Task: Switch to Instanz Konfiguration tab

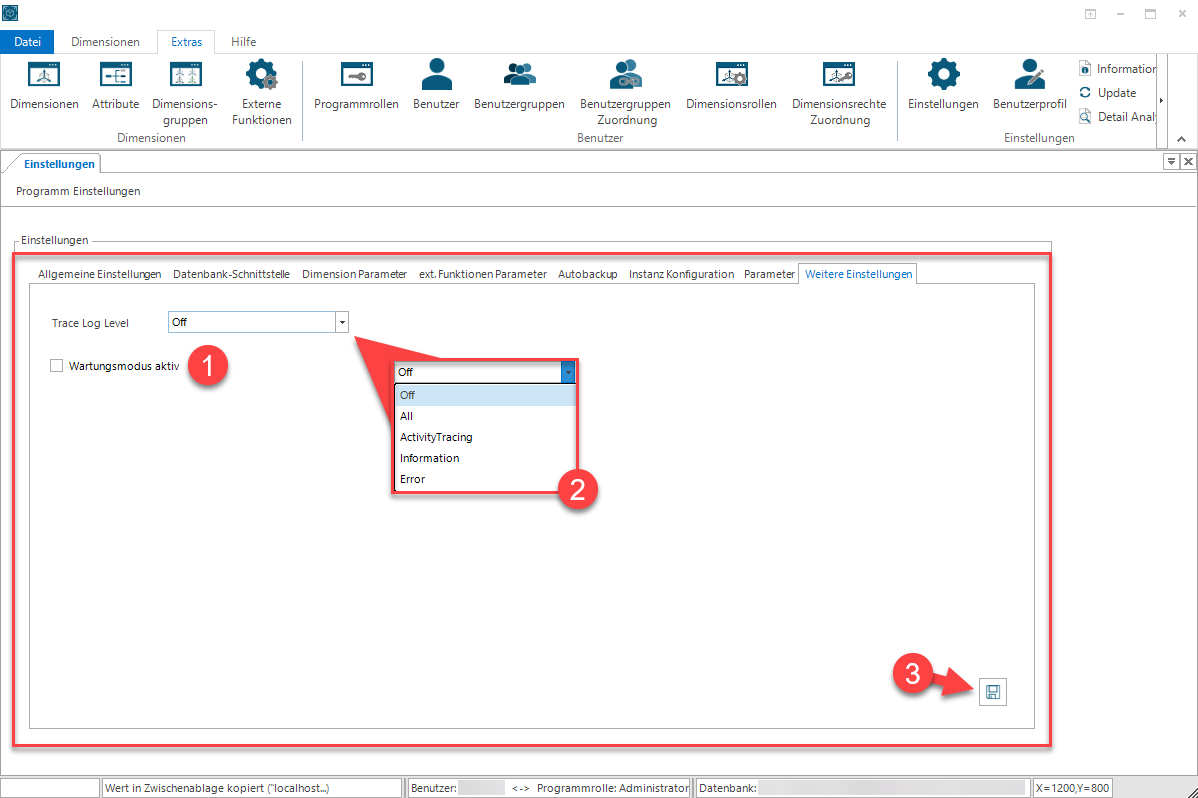Action: point(682,274)
